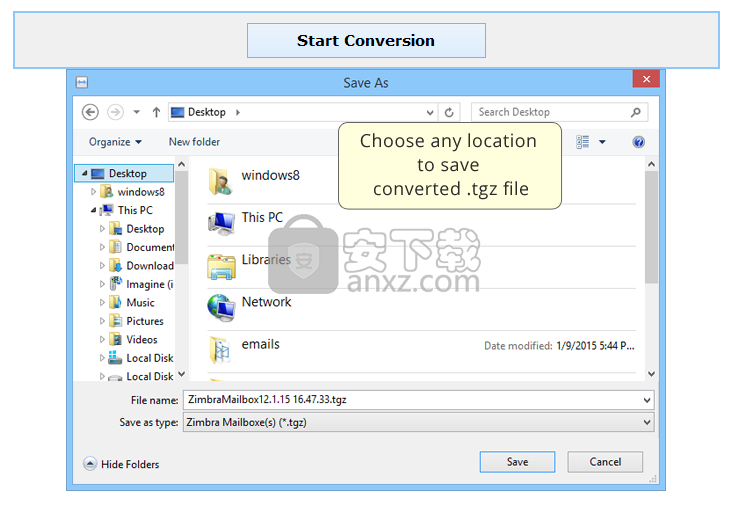Collapse the Hide Folders toggle
Screen dimensions: 752x512
pyautogui.click(x=122, y=464)
